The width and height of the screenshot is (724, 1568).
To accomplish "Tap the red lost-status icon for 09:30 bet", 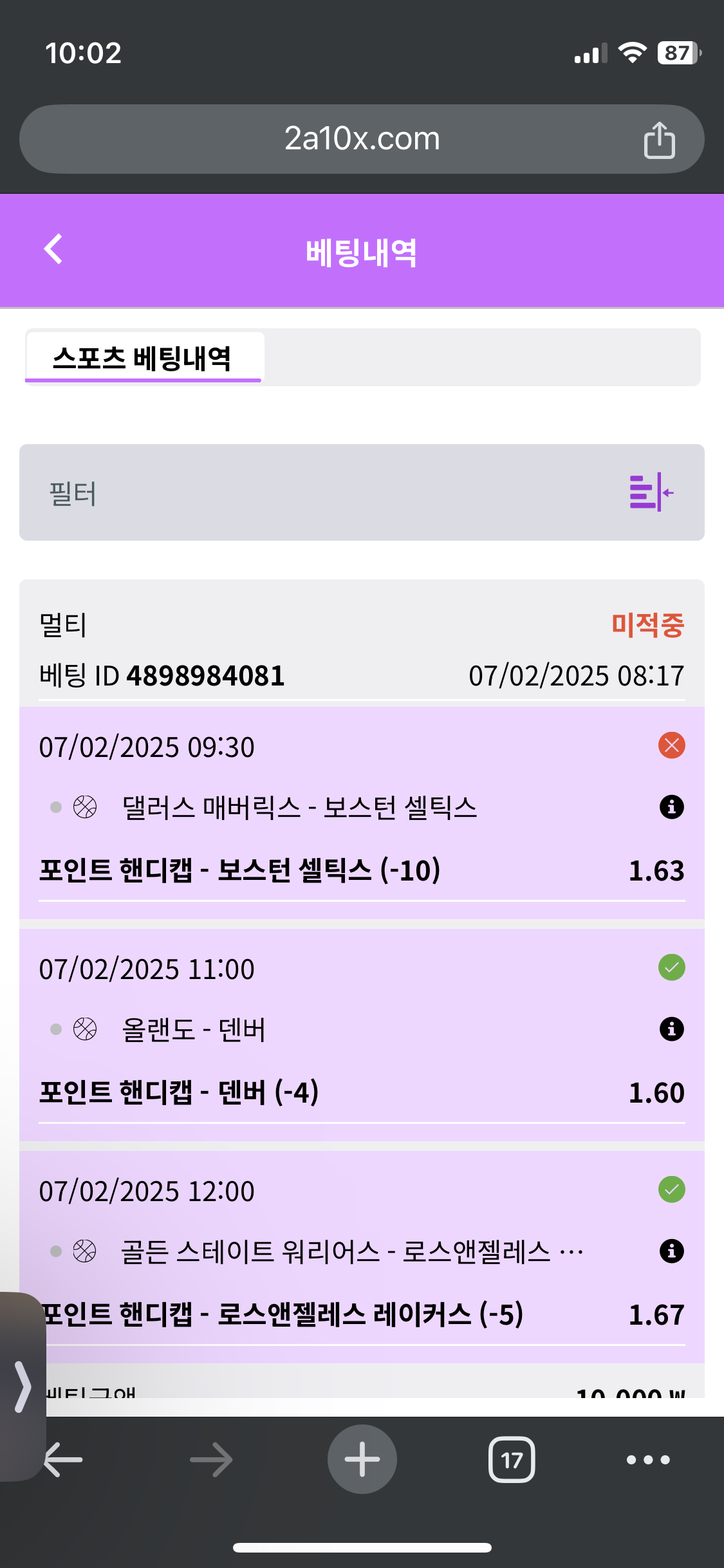I will pos(671,745).
